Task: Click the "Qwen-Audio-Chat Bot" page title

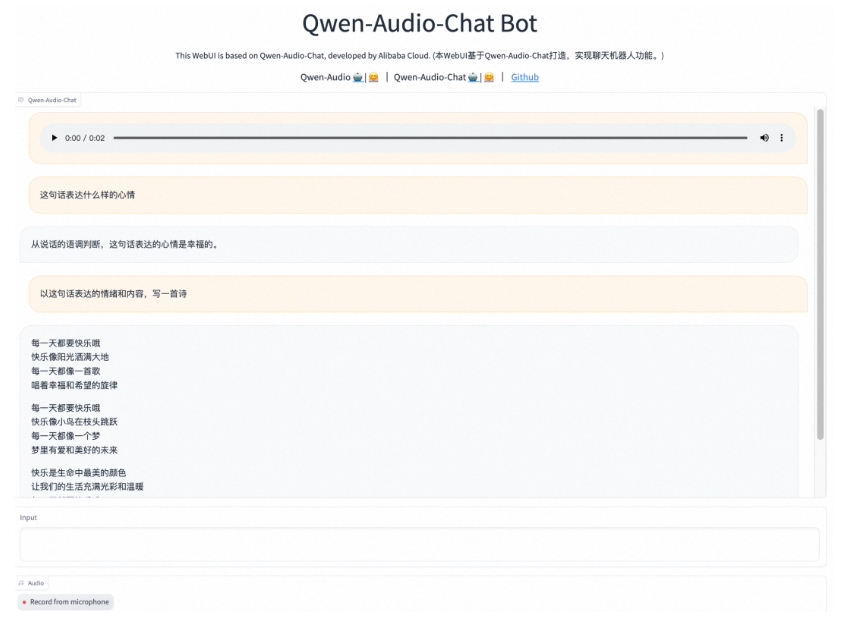Action: 420,24
